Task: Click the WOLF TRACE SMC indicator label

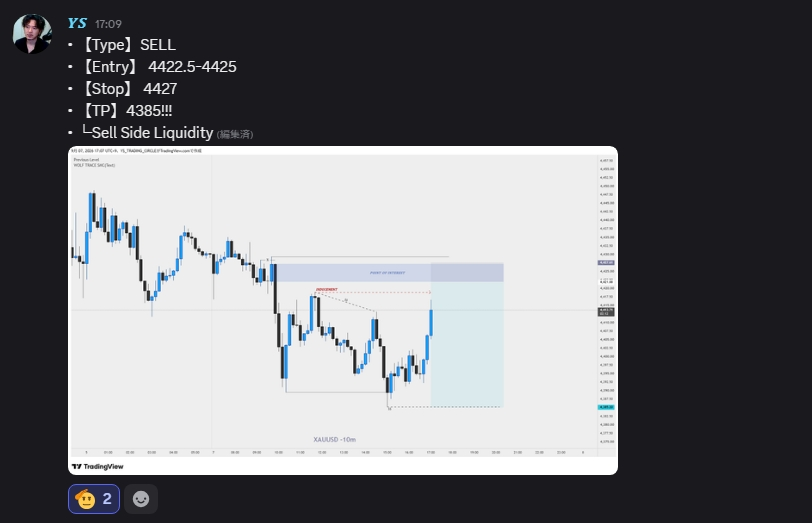Action: [94, 165]
